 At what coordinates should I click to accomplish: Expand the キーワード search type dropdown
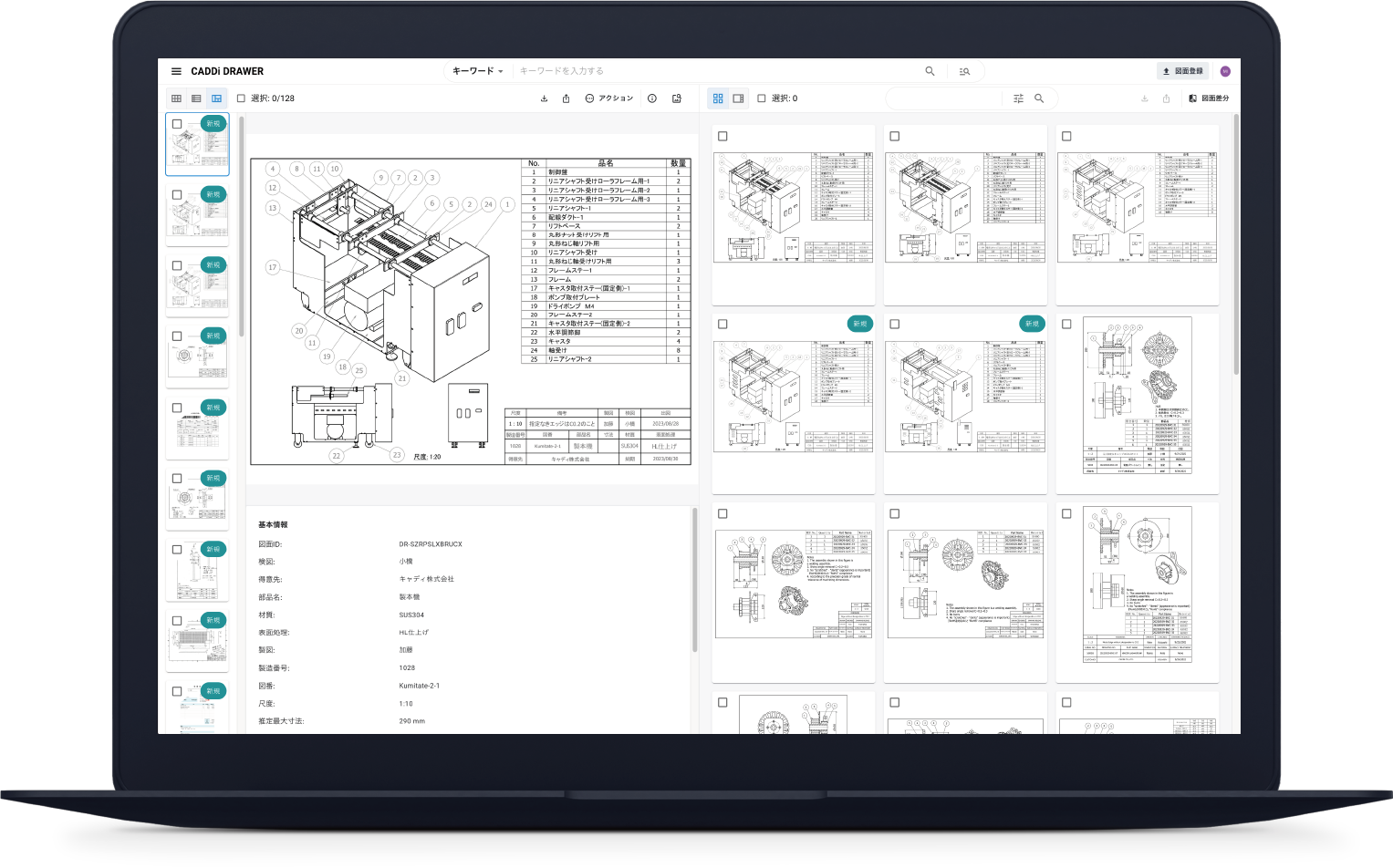click(478, 71)
